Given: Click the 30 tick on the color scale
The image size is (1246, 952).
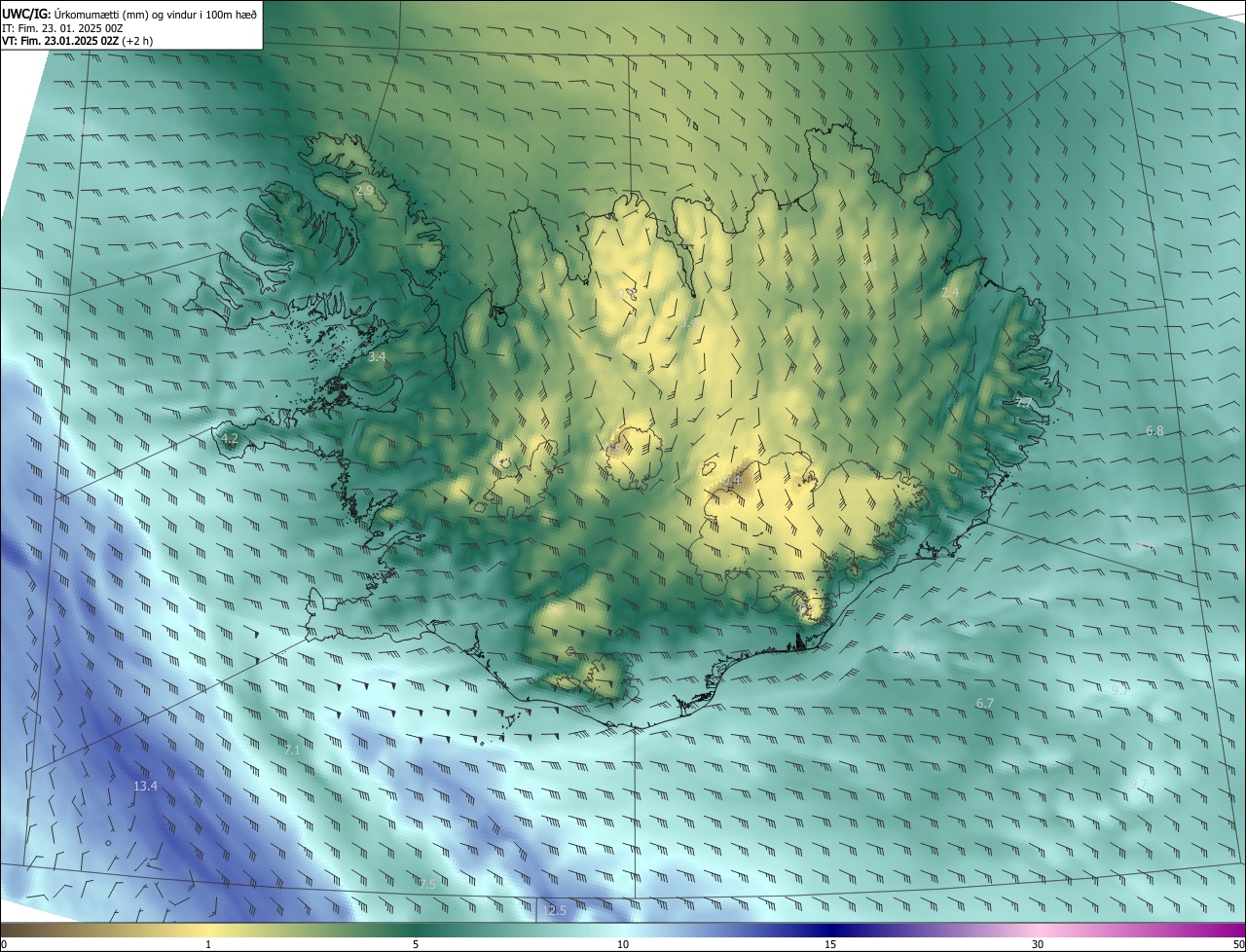Looking at the screenshot, I should [x=1038, y=945].
